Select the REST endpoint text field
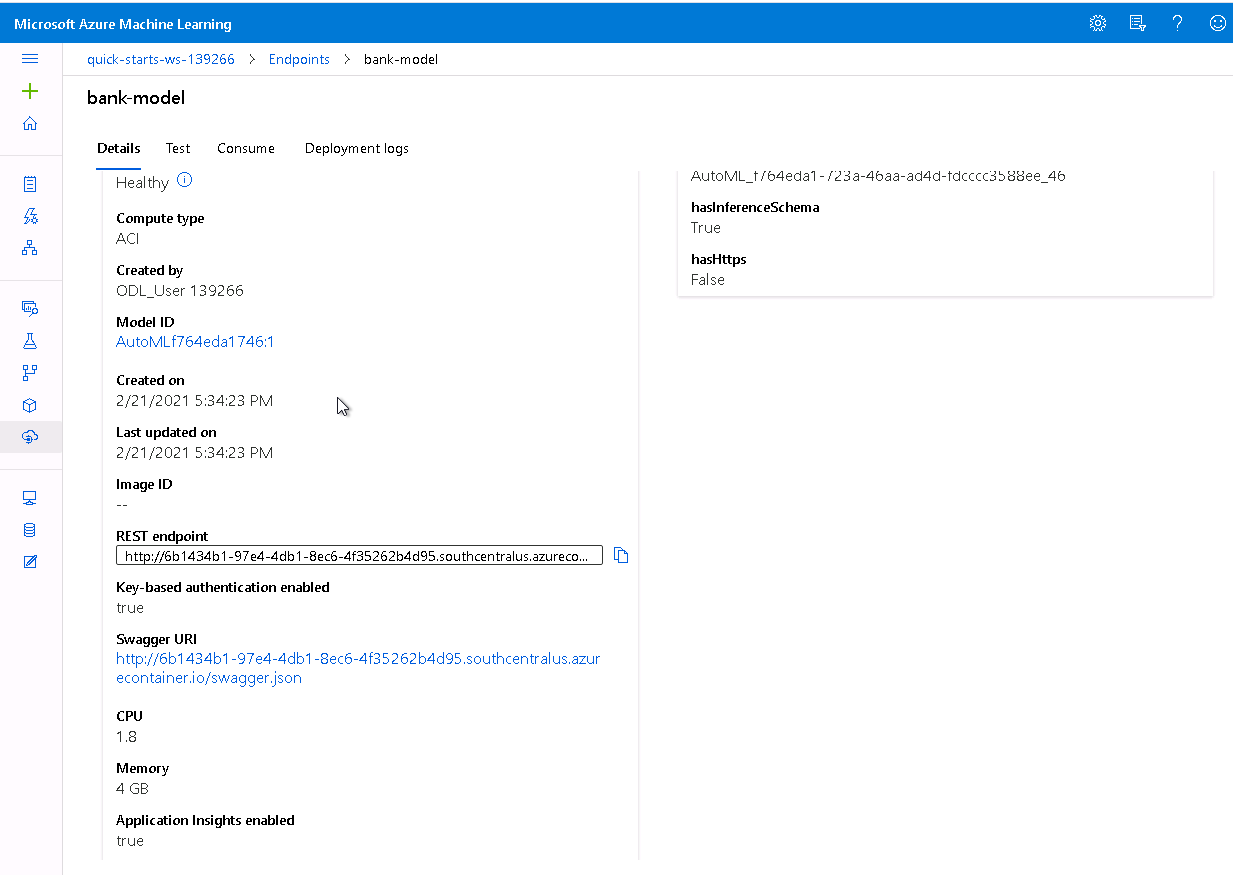Viewport: 1233px width, 875px height. [x=360, y=555]
